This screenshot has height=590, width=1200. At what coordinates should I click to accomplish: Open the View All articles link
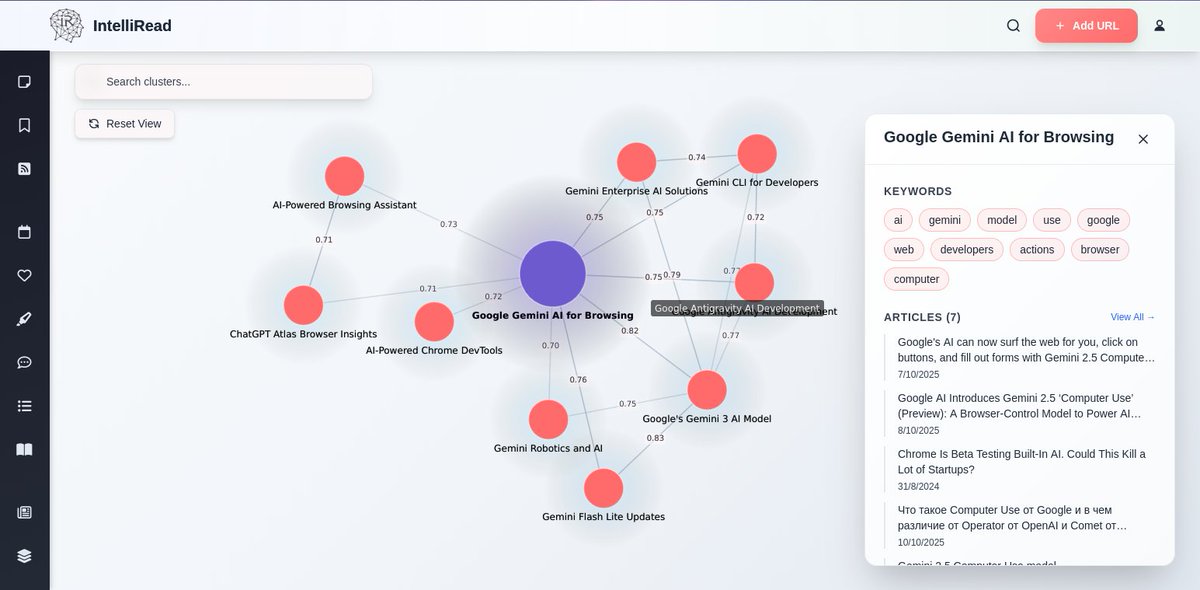(x=1128, y=316)
